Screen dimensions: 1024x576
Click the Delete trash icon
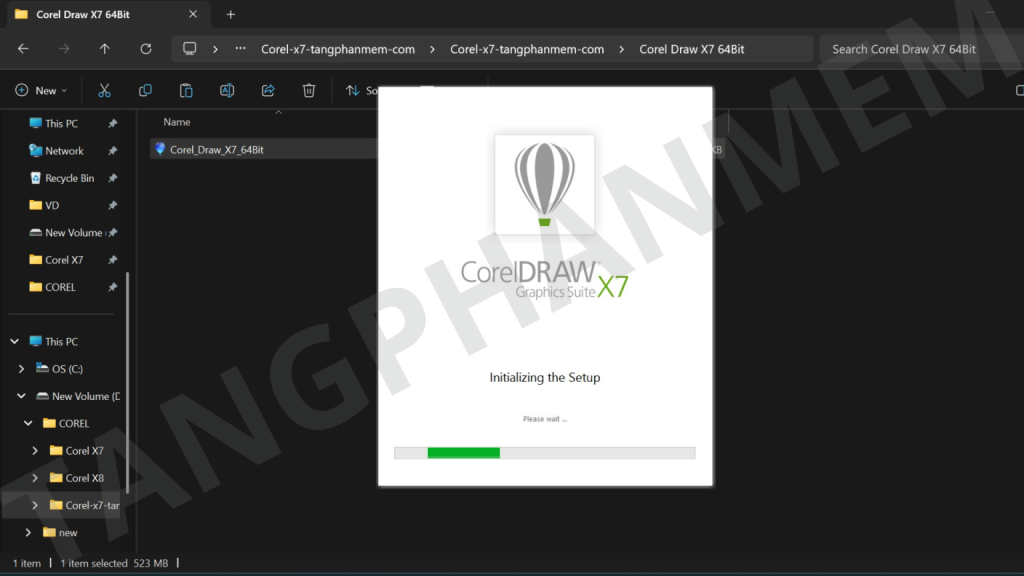coord(309,90)
